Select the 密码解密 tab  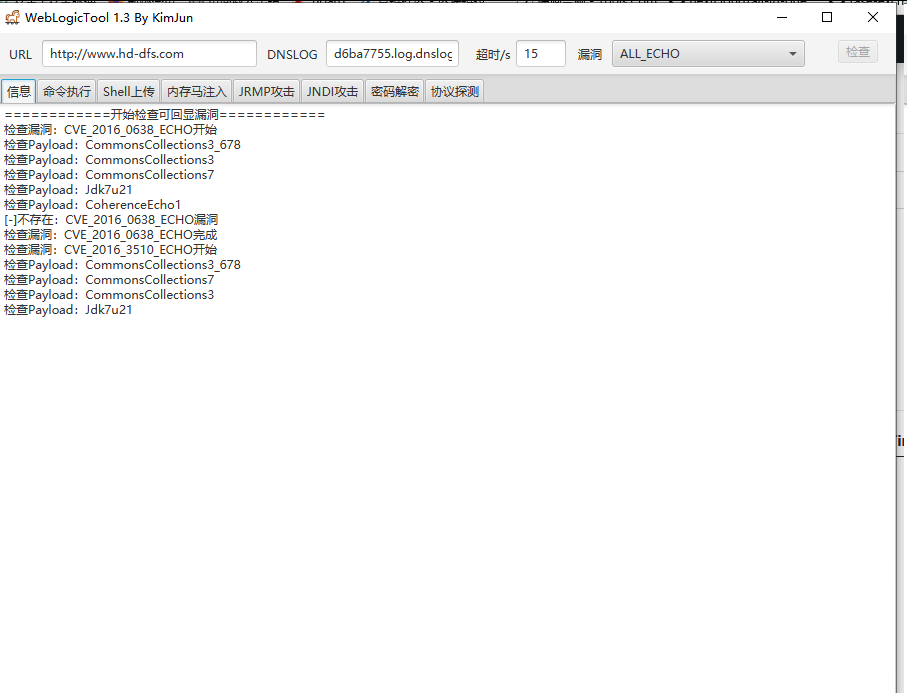pos(394,92)
